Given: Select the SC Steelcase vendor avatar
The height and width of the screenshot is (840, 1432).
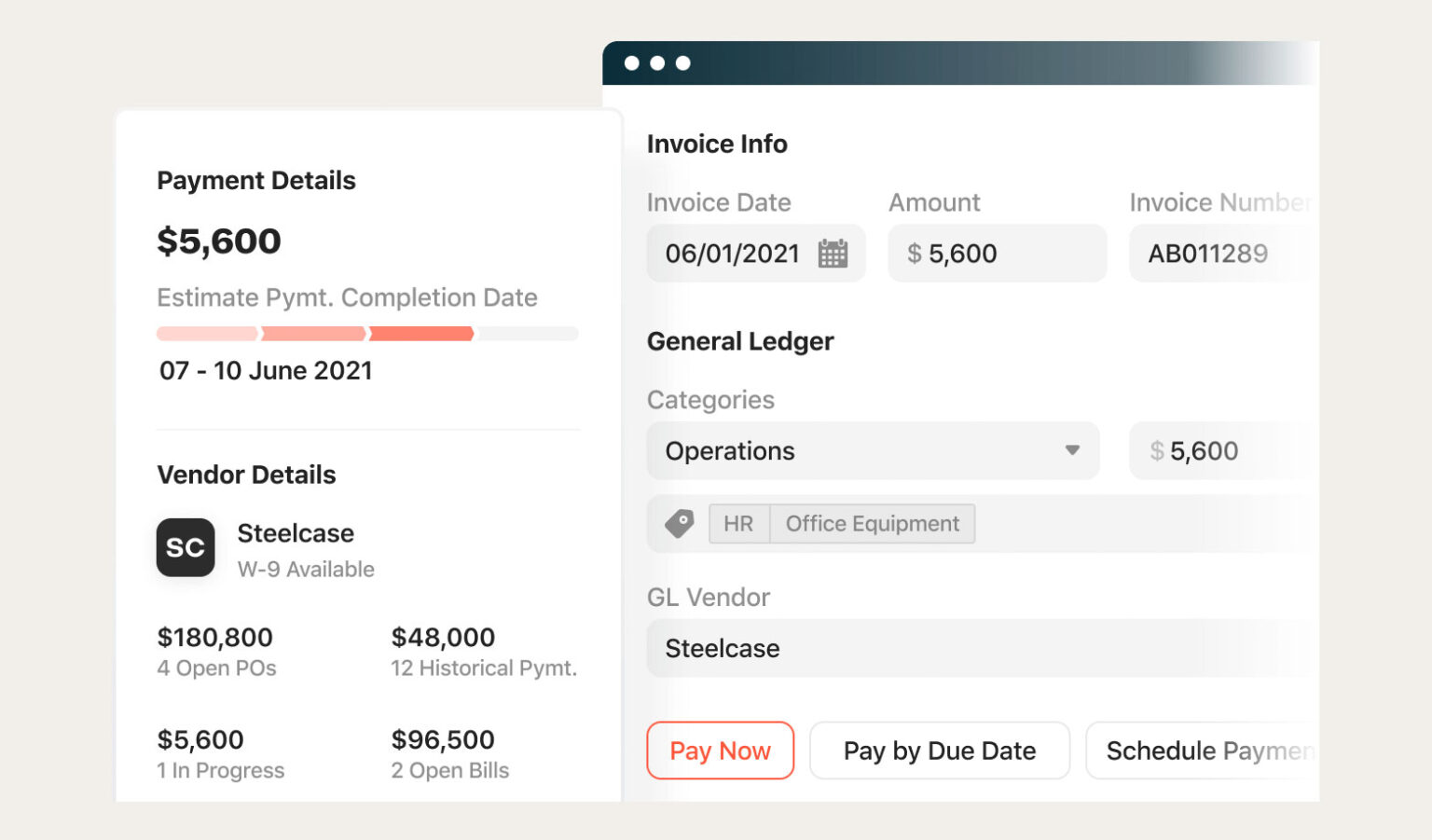Looking at the screenshot, I should 186,548.
